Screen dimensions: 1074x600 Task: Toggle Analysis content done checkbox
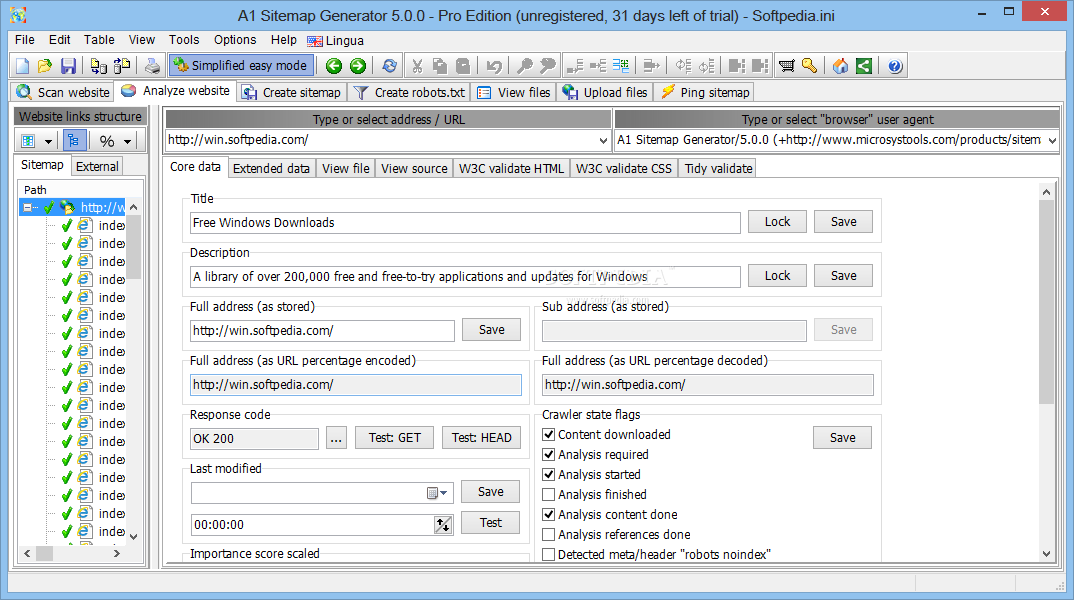coord(549,514)
